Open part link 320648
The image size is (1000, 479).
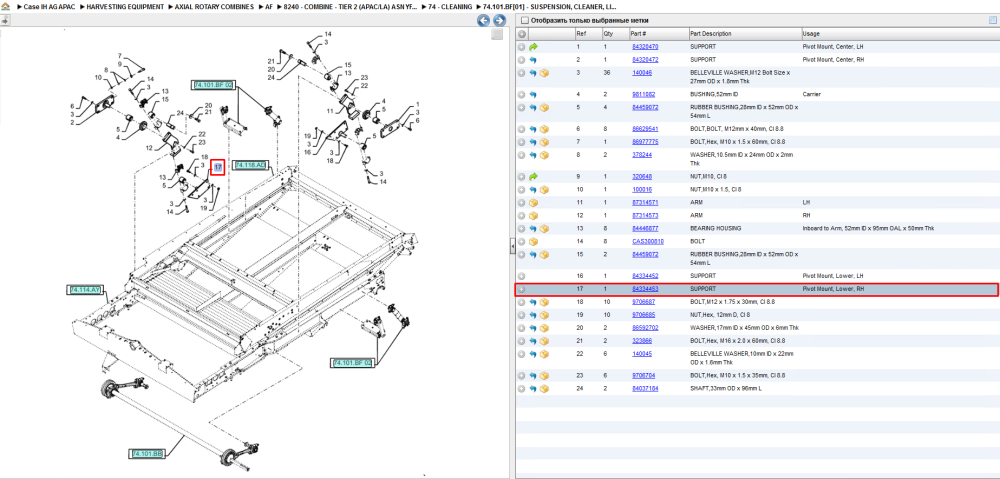tap(642, 176)
